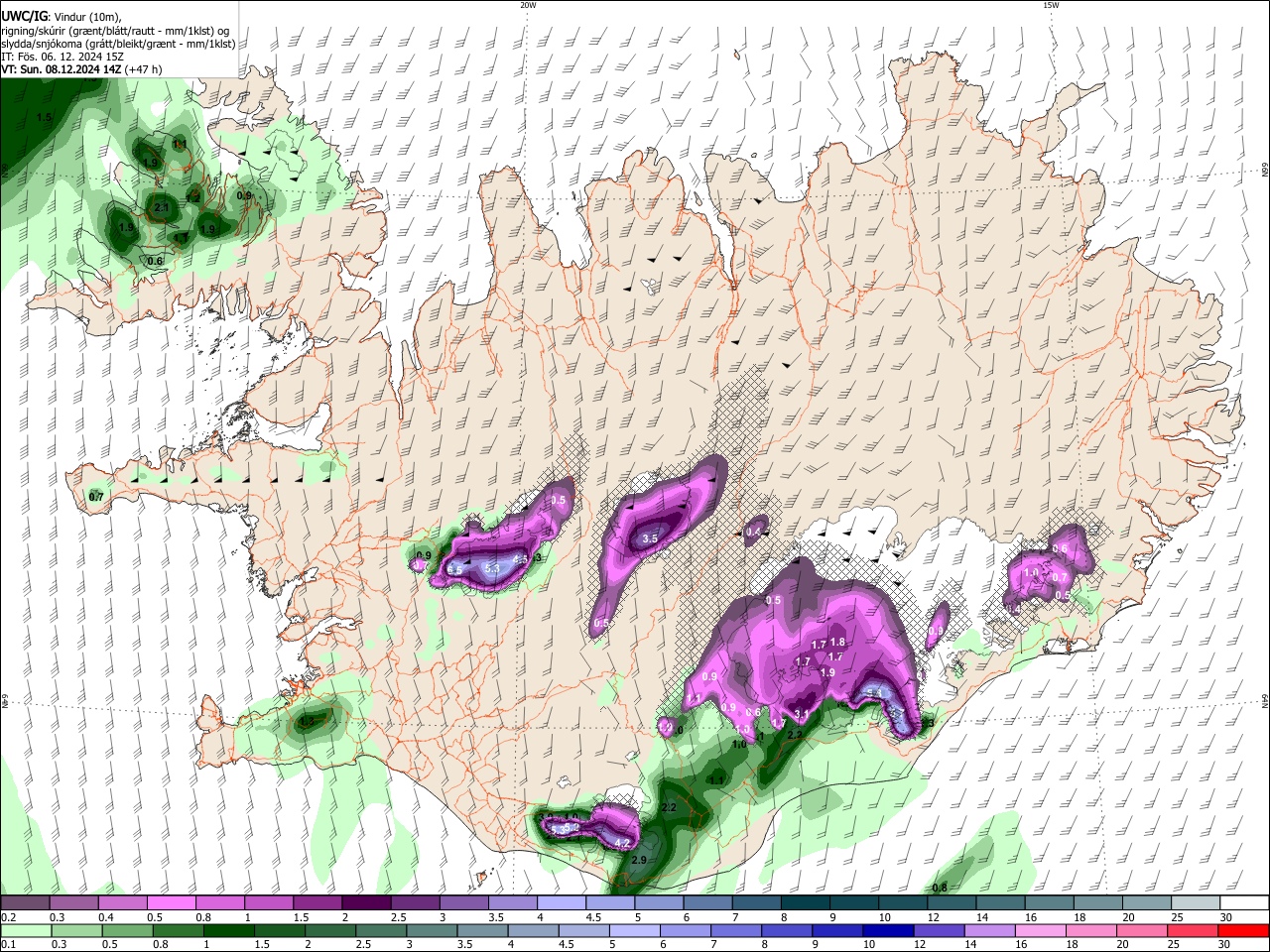1270x952 pixels.
Task: Click the bright pink 0.5 swatch in snow legend
Action: [171, 902]
